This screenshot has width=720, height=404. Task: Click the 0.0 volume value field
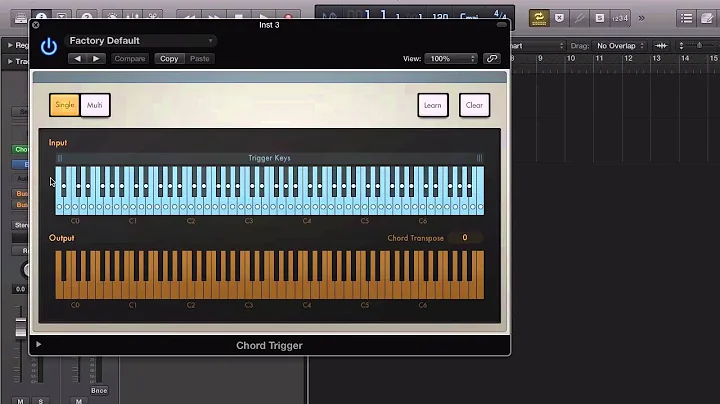coord(20,289)
